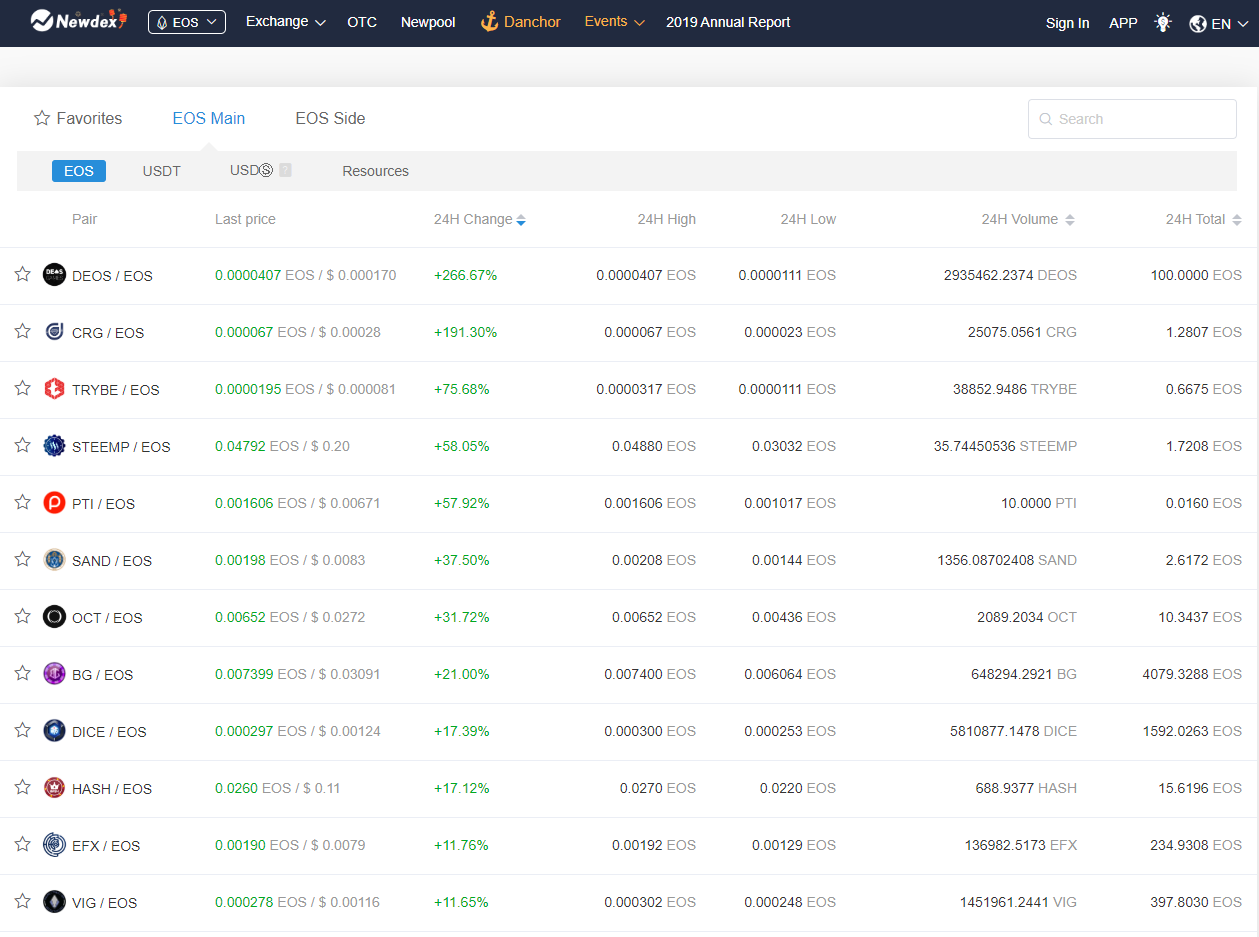
Task: Click the Pair column header
Action: pyautogui.click(x=85, y=219)
